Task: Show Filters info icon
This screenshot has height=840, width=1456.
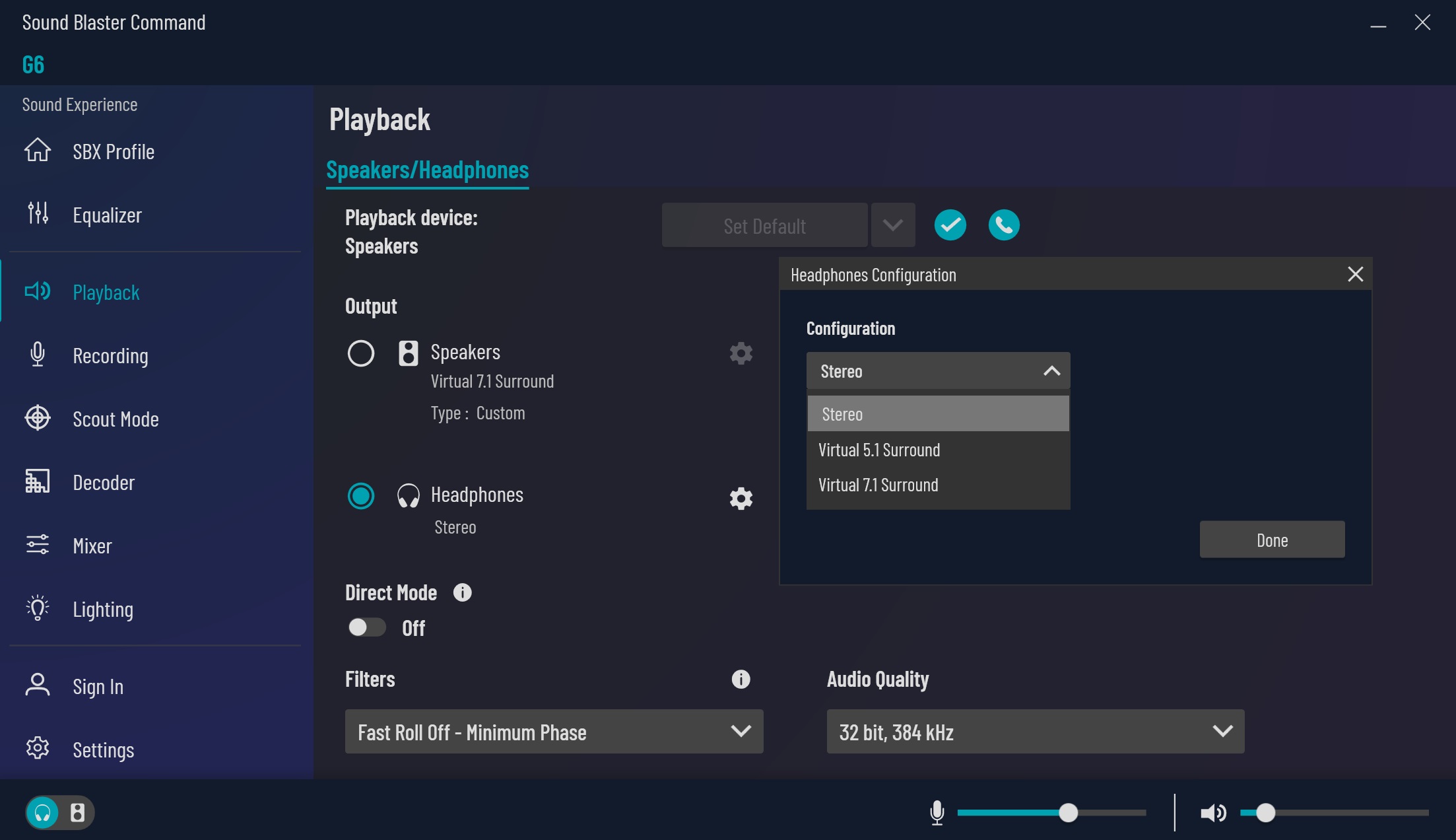Action: pos(741,679)
